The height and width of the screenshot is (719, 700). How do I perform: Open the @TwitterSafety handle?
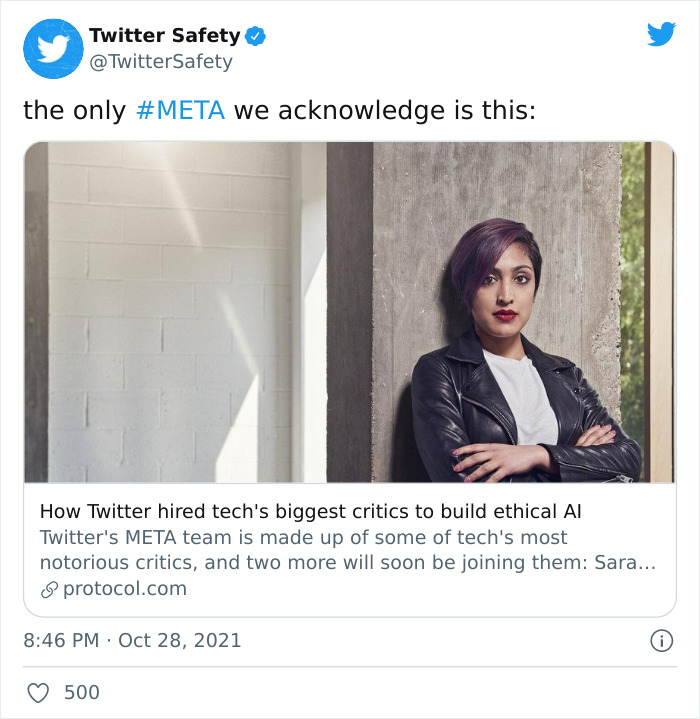pos(160,62)
